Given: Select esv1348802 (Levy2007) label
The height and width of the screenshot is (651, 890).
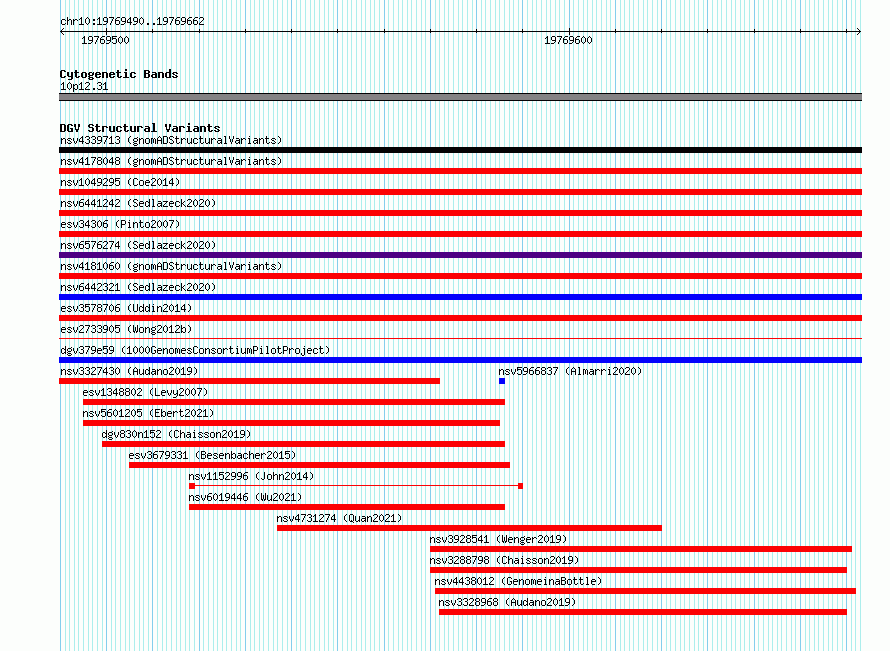Looking at the screenshot, I should pyautogui.click(x=145, y=392).
